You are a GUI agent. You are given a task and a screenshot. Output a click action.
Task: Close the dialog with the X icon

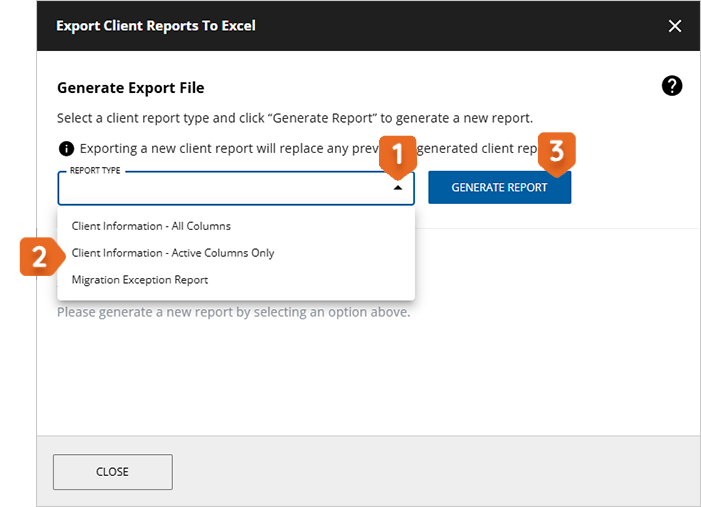(x=674, y=26)
